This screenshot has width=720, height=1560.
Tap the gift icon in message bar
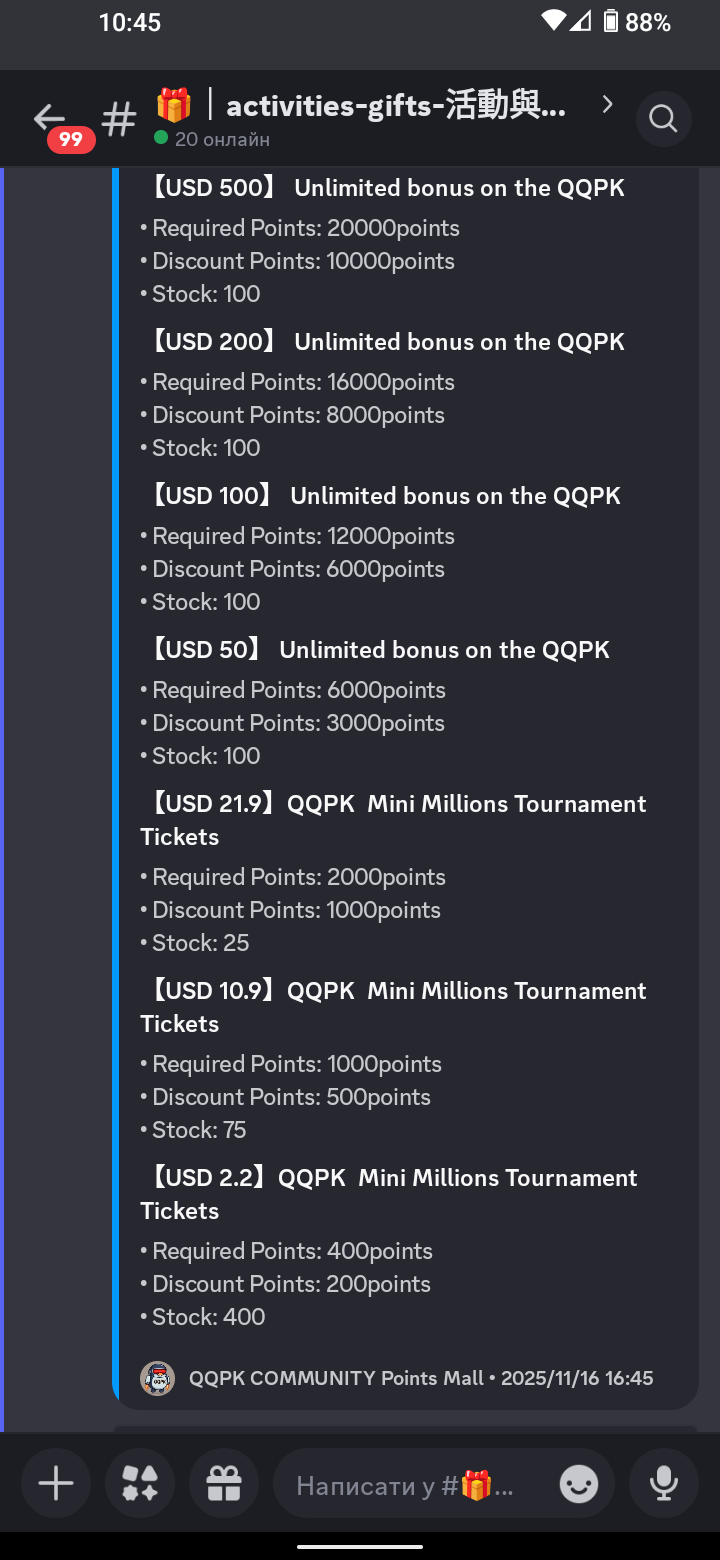point(224,1484)
